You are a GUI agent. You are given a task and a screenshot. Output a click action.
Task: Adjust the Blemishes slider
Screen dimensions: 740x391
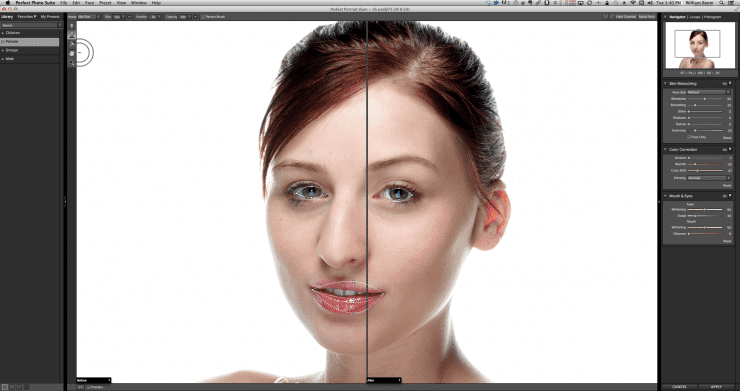click(x=705, y=99)
